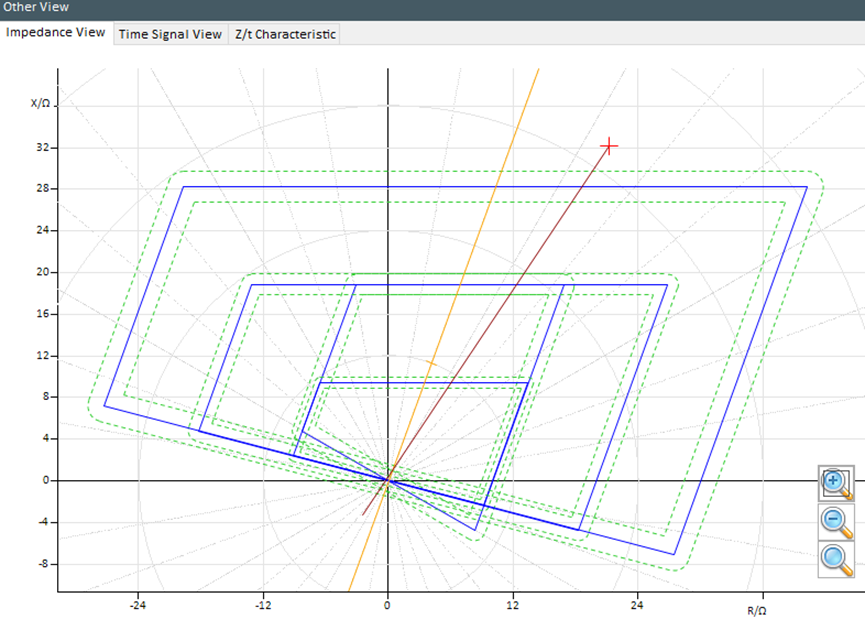Open the Time Signal View tab
Viewport: 865px width, 619px height.
(x=170, y=34)
